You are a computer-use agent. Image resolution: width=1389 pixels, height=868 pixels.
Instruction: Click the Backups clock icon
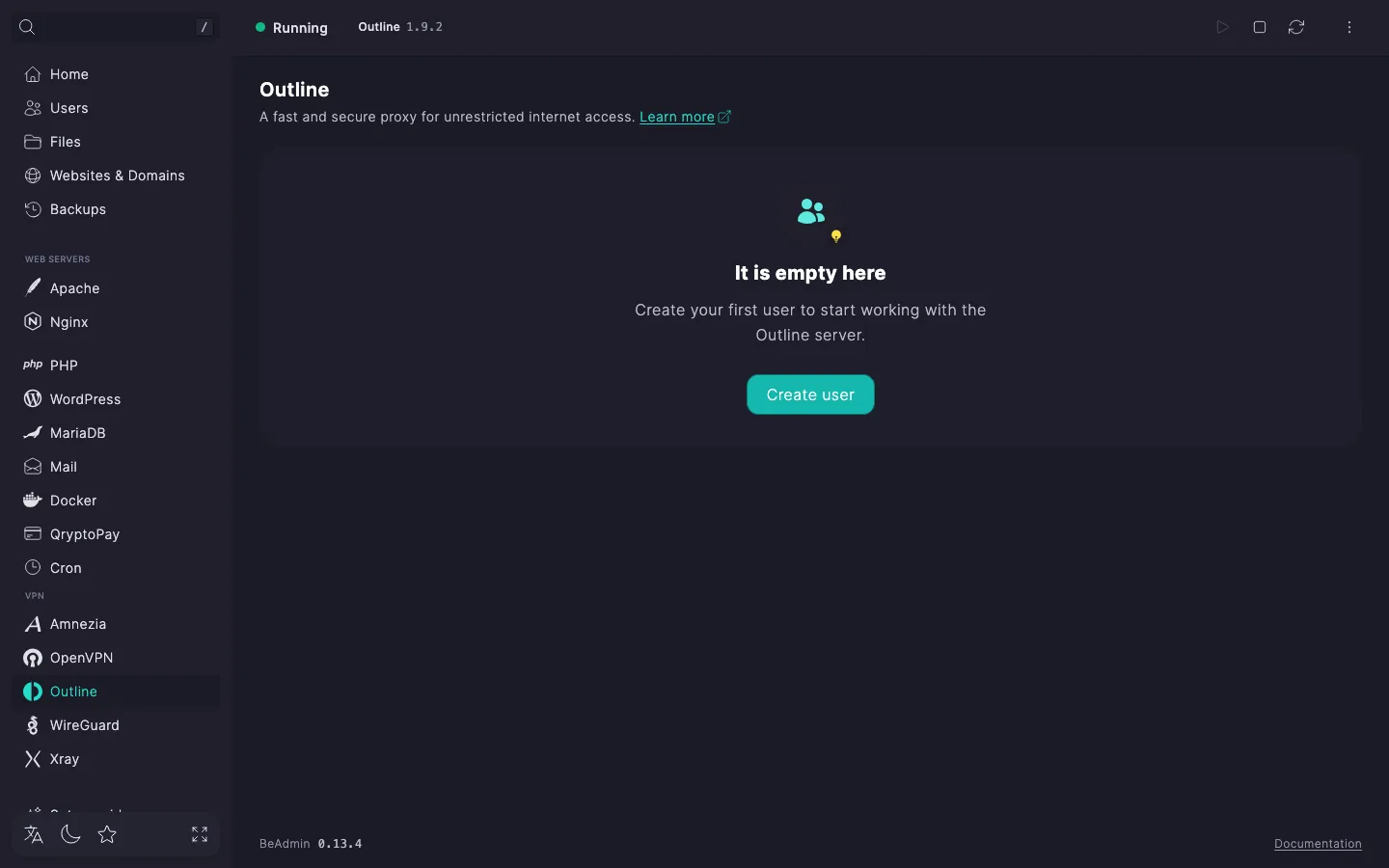[33, 209]
